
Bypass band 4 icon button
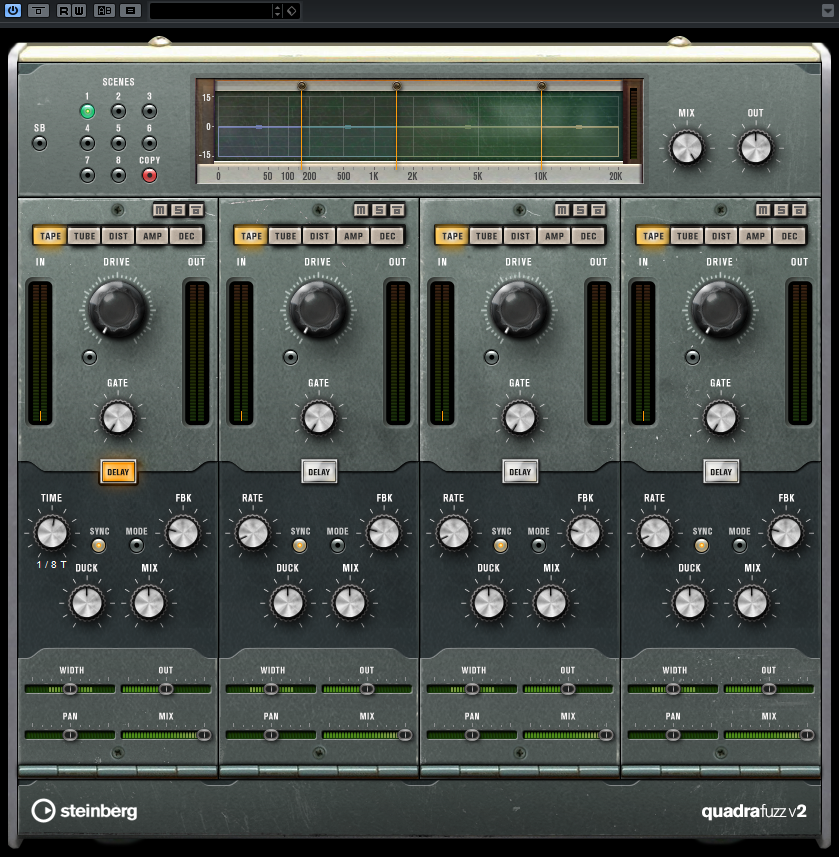[x=800, y=210]
